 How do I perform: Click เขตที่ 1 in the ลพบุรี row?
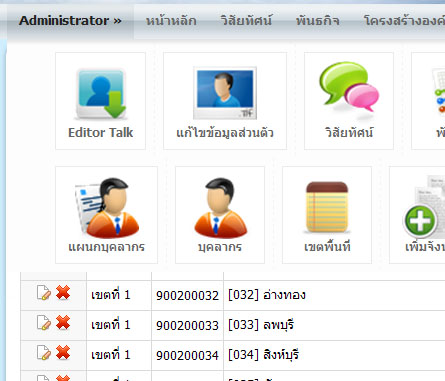pyautogui.click(x=111, y=325)
